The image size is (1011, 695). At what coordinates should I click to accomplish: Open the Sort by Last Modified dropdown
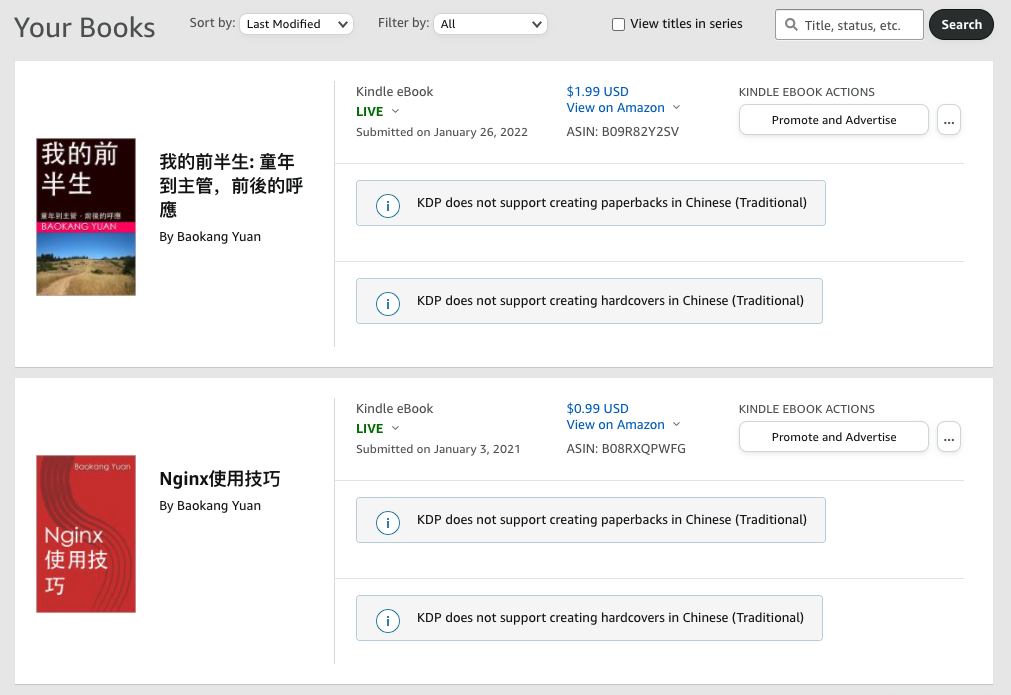pyautogui.click(x=296, y=24)
